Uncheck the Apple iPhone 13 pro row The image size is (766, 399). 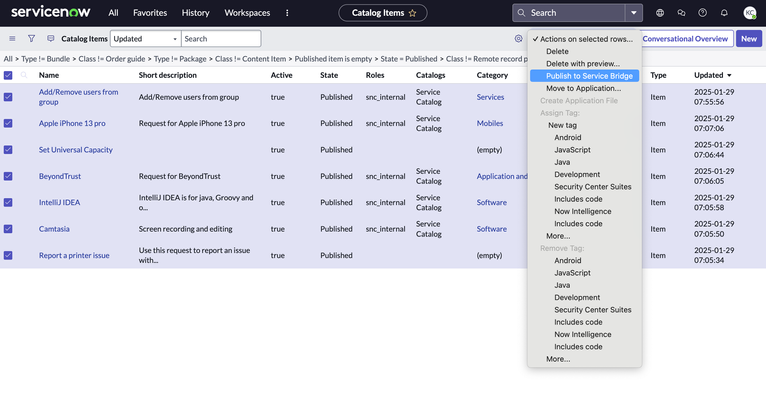[8, 124]
